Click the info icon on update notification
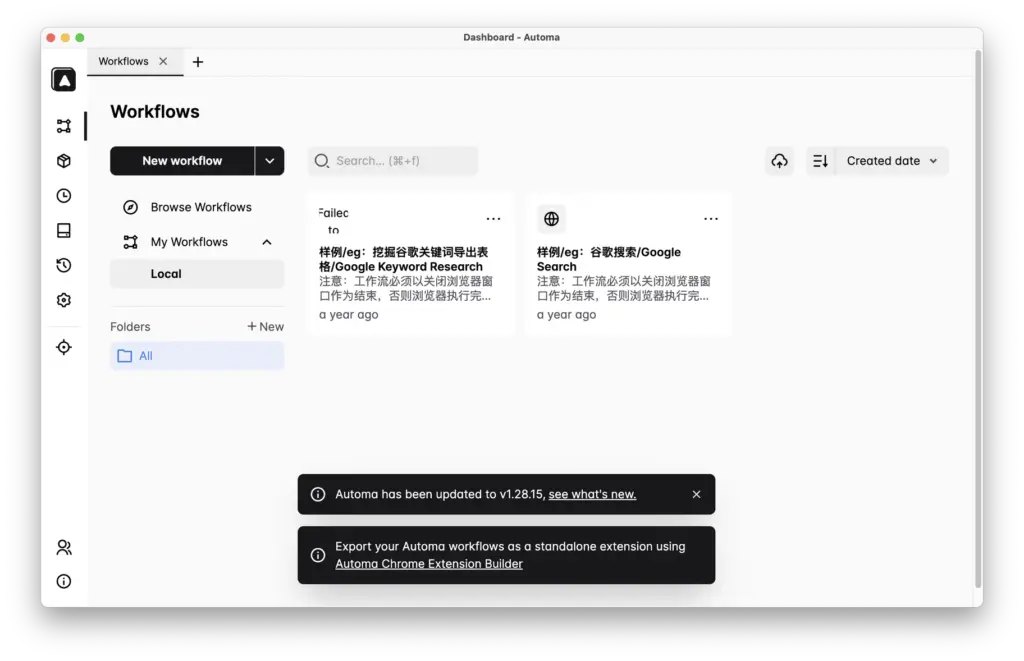1024x661 pixels. (x=318, y=494)
